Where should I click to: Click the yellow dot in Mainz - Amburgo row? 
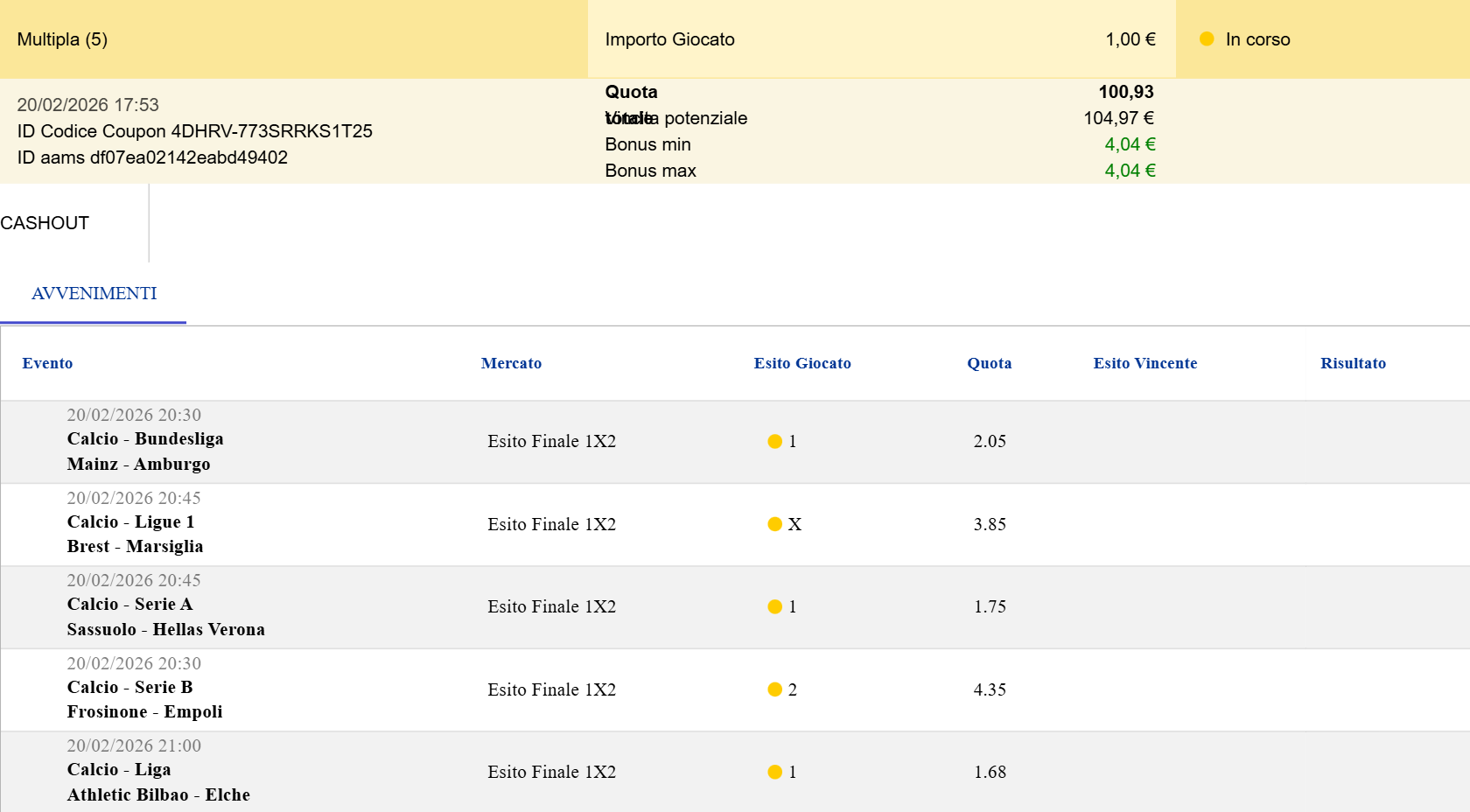point(774,442)
